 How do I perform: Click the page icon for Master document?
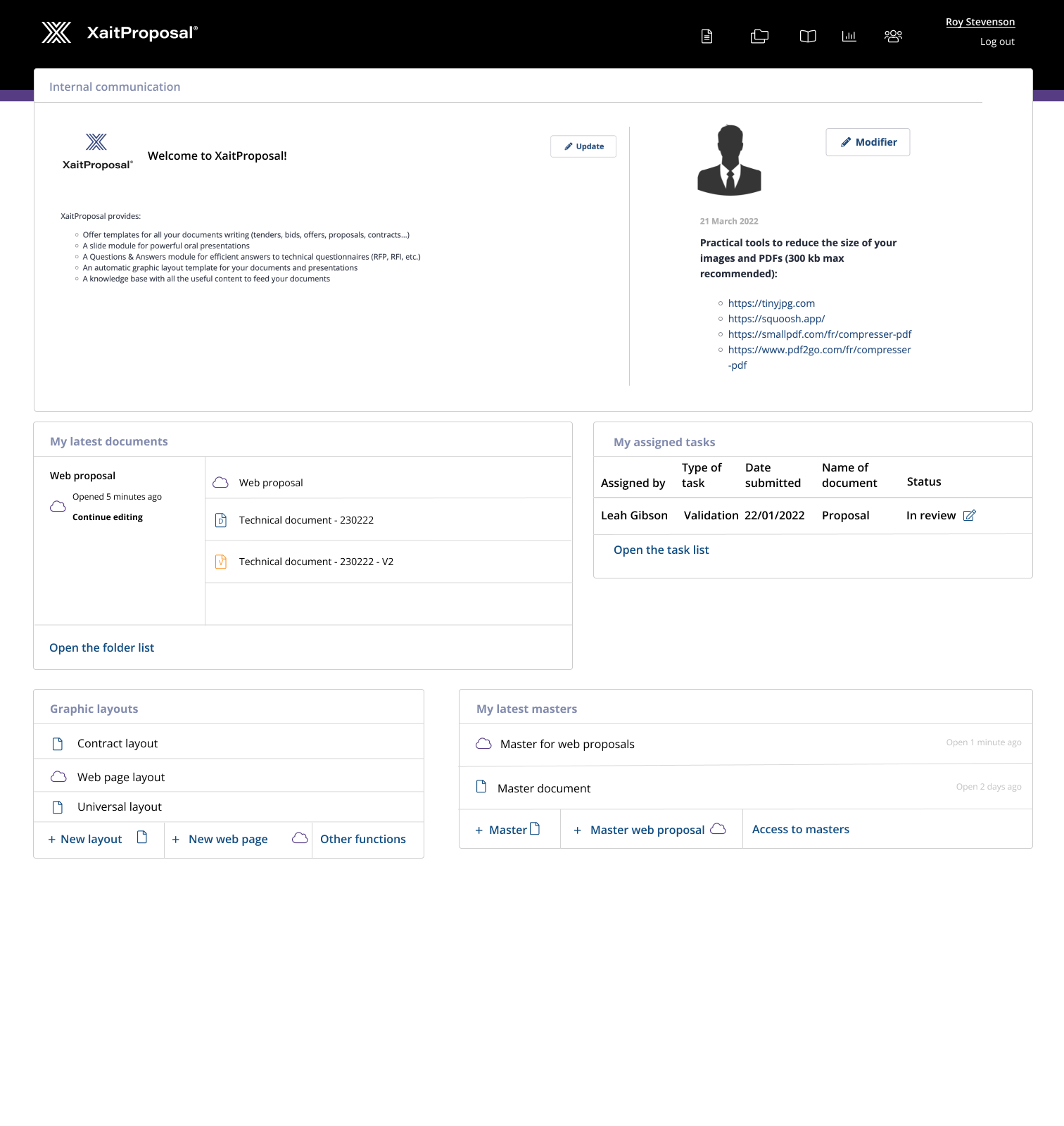481,786
